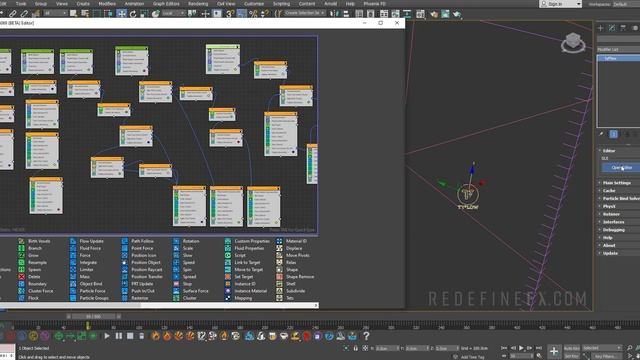Select the Birth Voxels operator

pyautogui.click(x=34, y=241)
